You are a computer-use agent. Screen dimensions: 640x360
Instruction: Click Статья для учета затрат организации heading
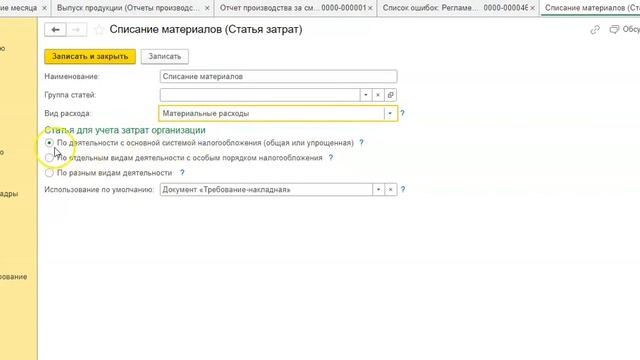tap(125, 130)
